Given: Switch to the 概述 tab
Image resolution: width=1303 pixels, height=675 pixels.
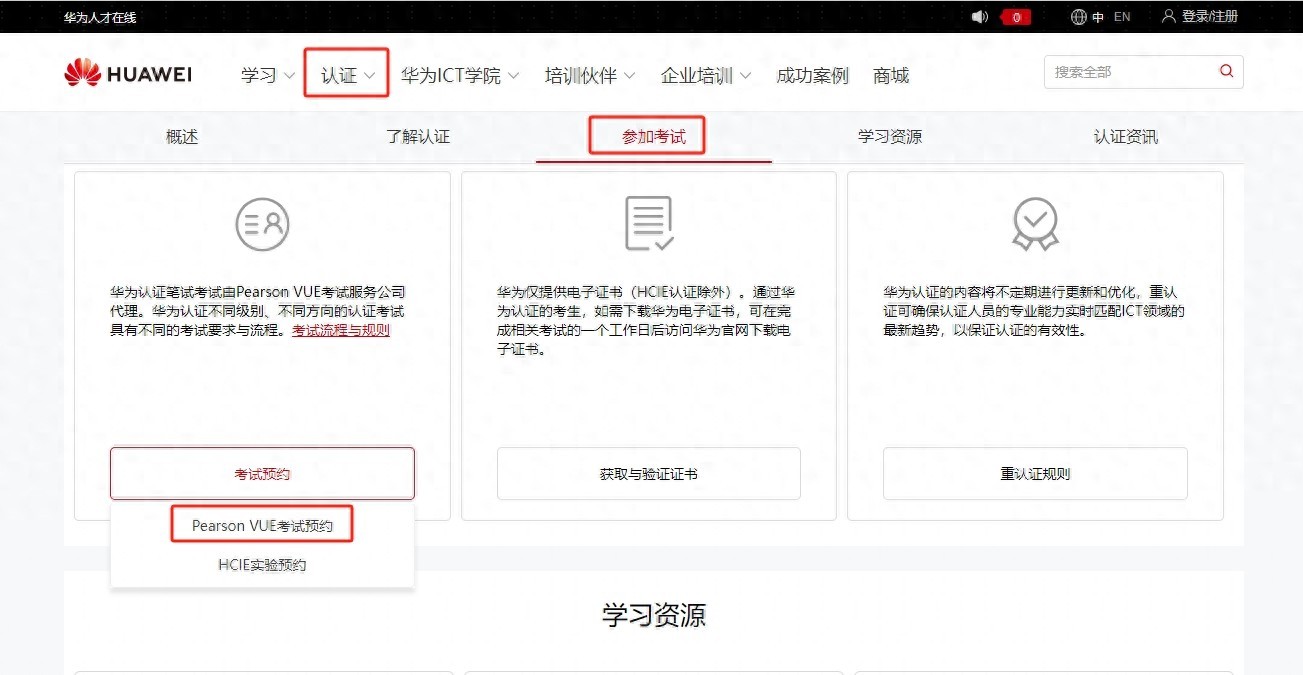Looking at the screenshot, I should tap(182, 137).
